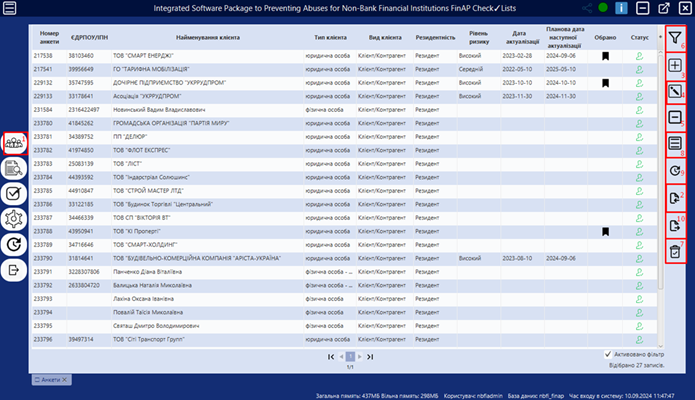Open the blue info icon
The height and width of the screenshot is (400, 695).
pyautogui.click(x=621, y=8)
